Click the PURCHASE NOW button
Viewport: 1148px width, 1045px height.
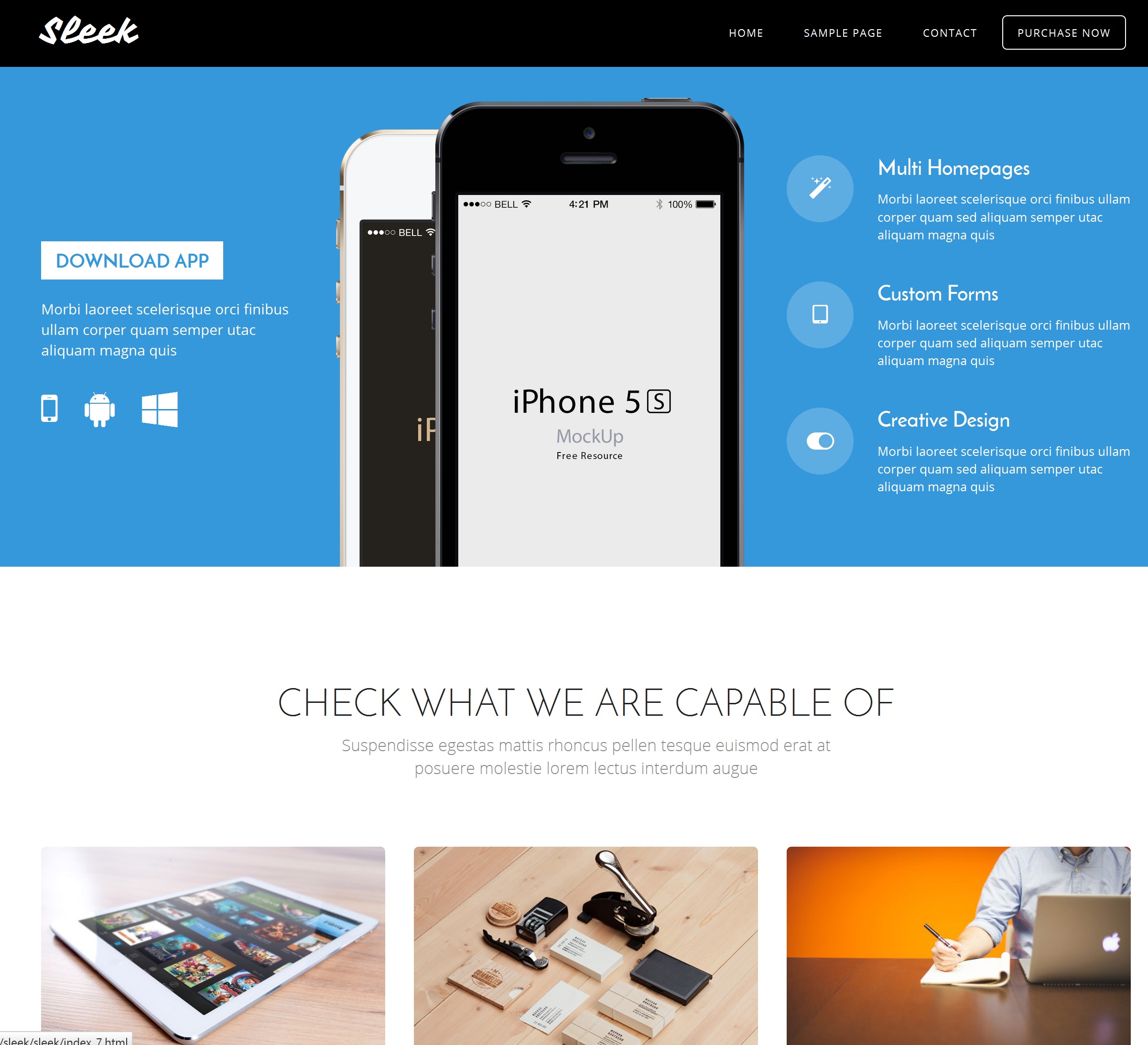coord(1063,32)
